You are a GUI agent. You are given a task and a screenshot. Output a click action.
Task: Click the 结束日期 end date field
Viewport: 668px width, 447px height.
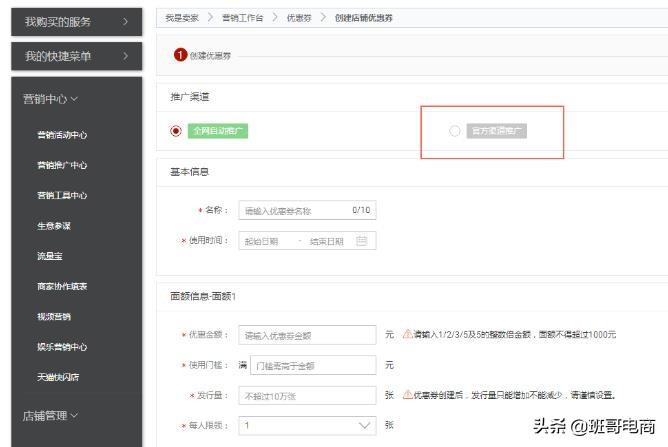tap(327, 241)
